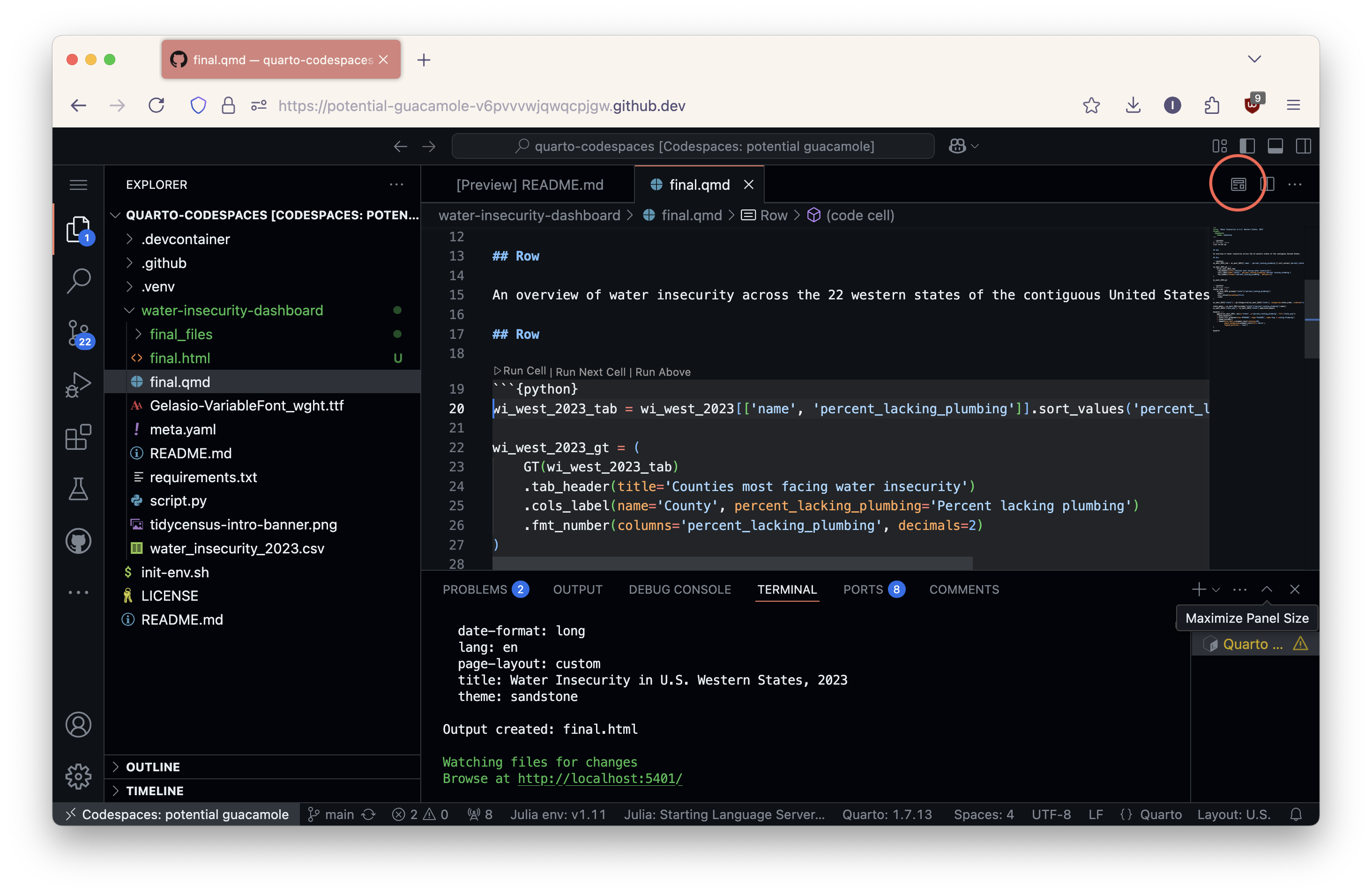Open the Testing flask view
The width and height of the screenshot is (1372, 895).
(78, 489)
